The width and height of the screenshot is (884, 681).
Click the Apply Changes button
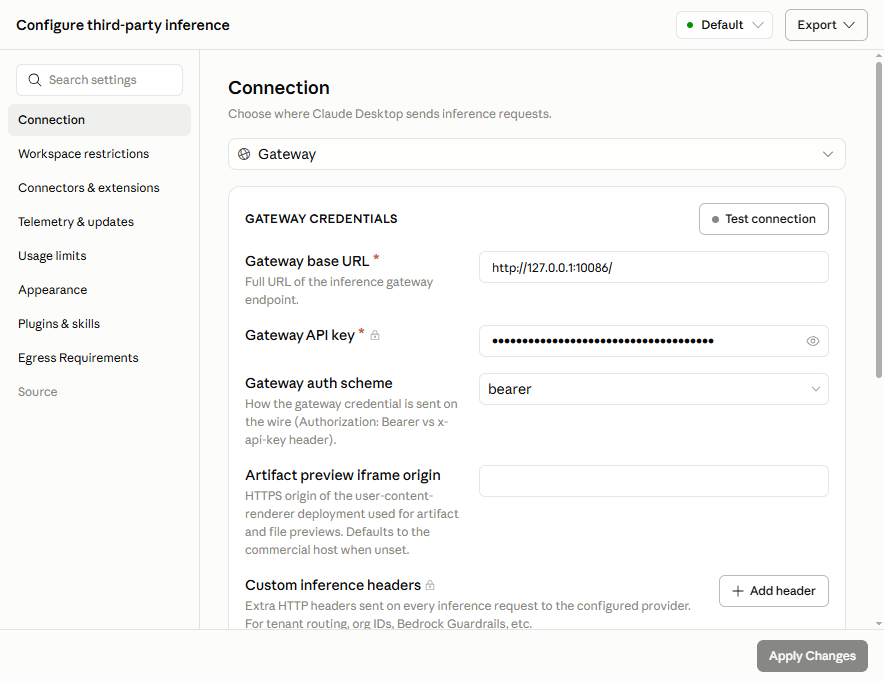[812, 656]
